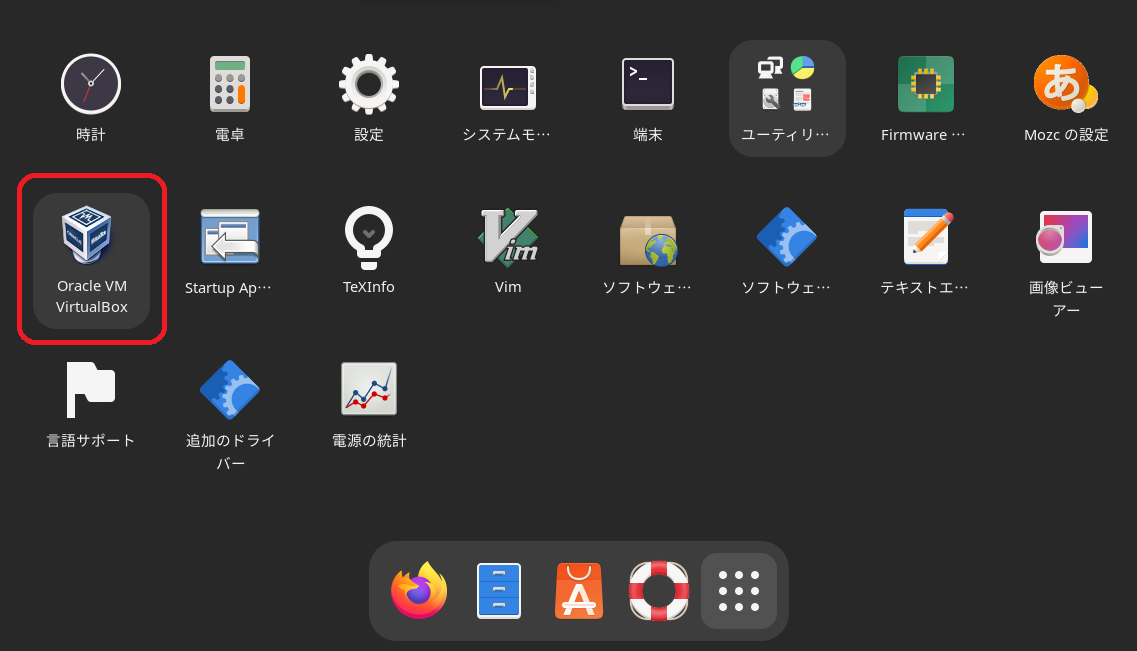1137x651 pixels.
Task: Open 言語サポート language support
Action: 91,389
